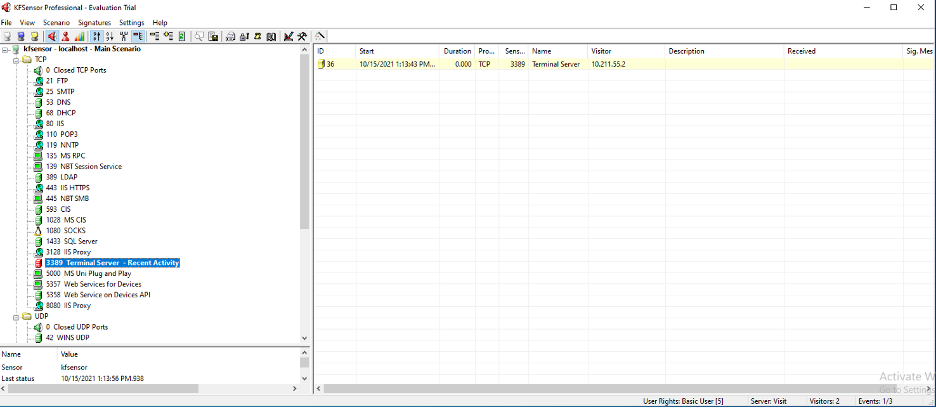Select 5357 Web Services for Devices
Viewport: 936px width, 408px height.
[x=94, y=284]
